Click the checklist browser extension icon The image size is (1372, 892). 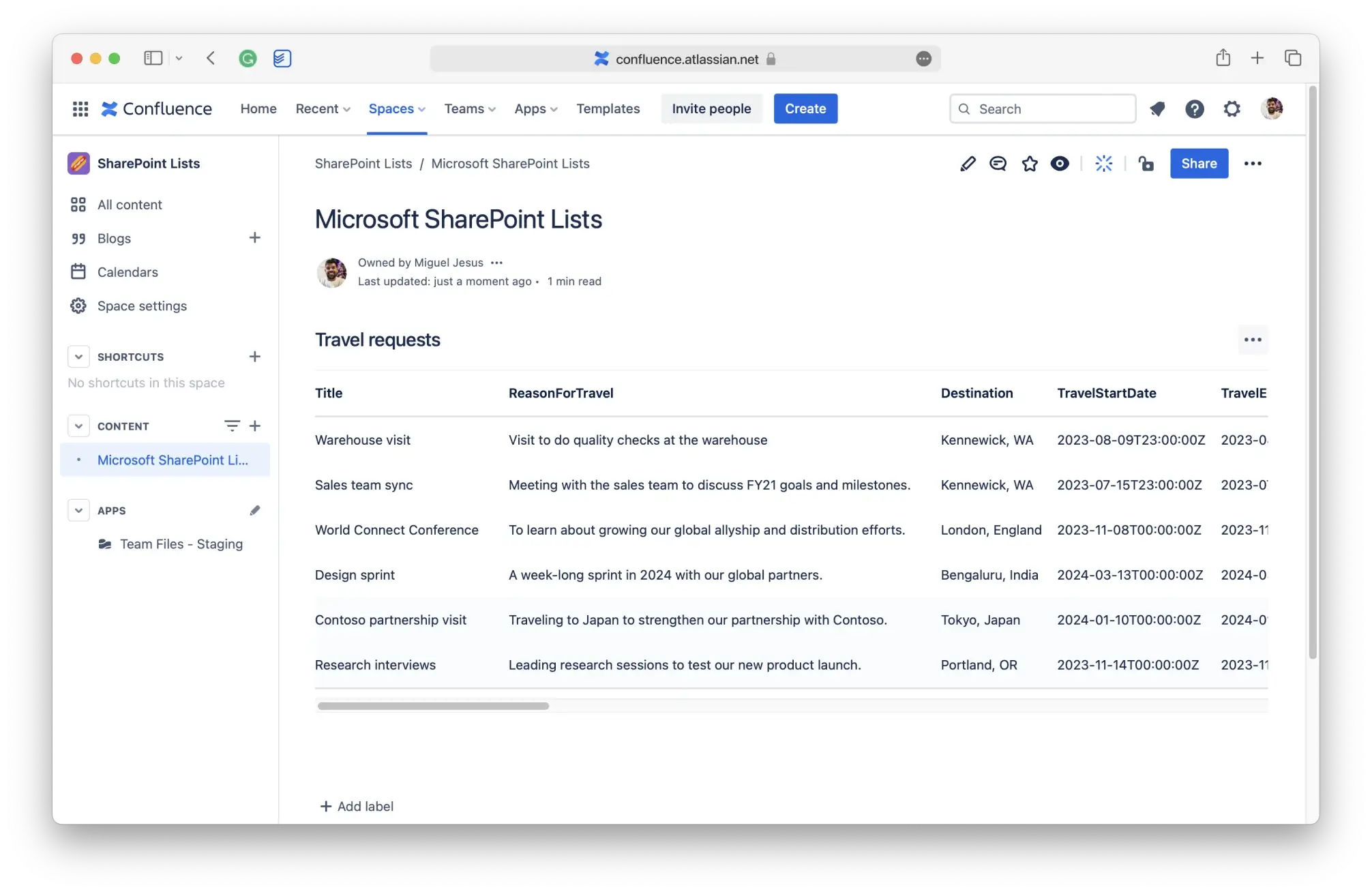coord(282,59)
